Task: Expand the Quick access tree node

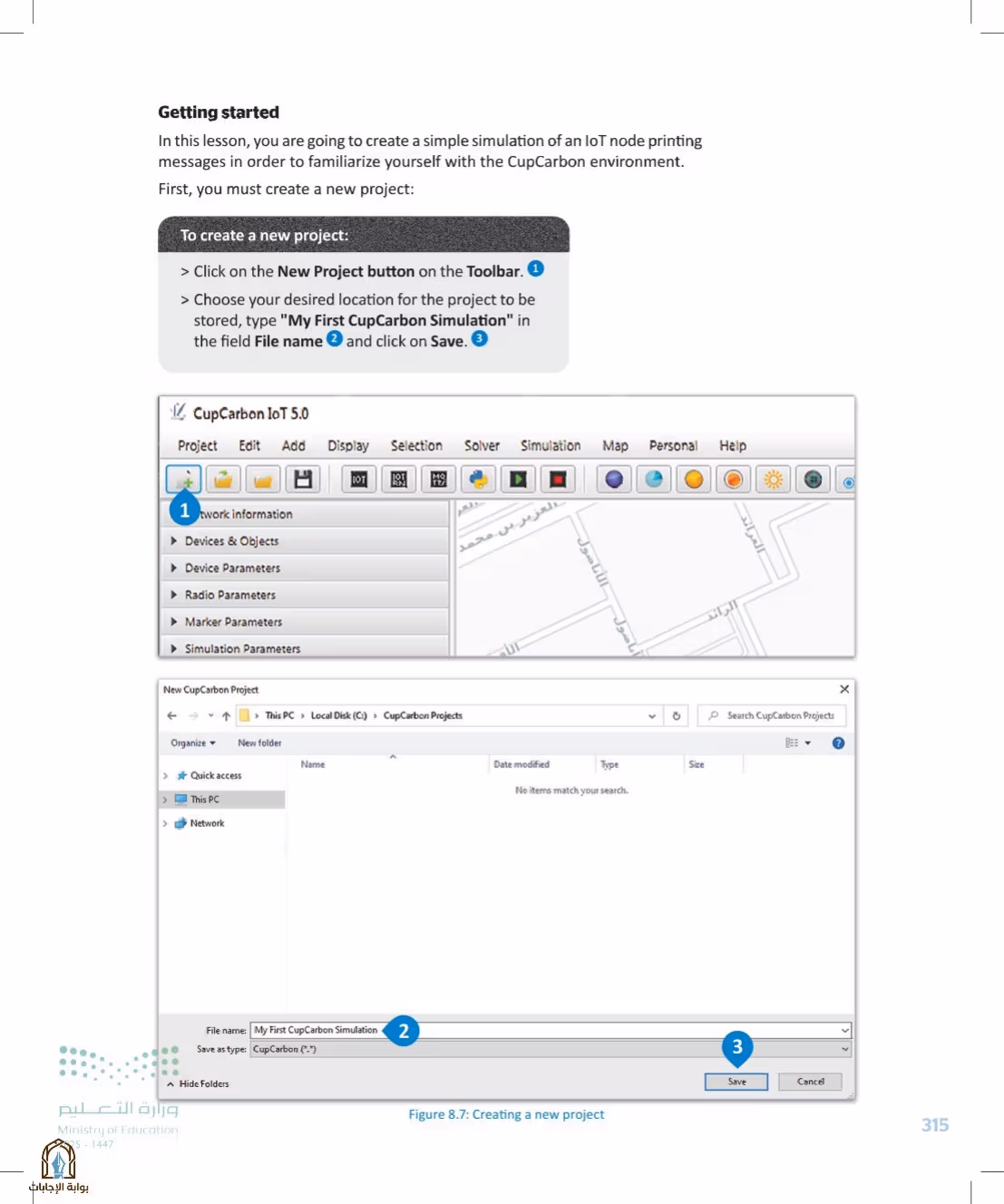Action: click(165, 775)
